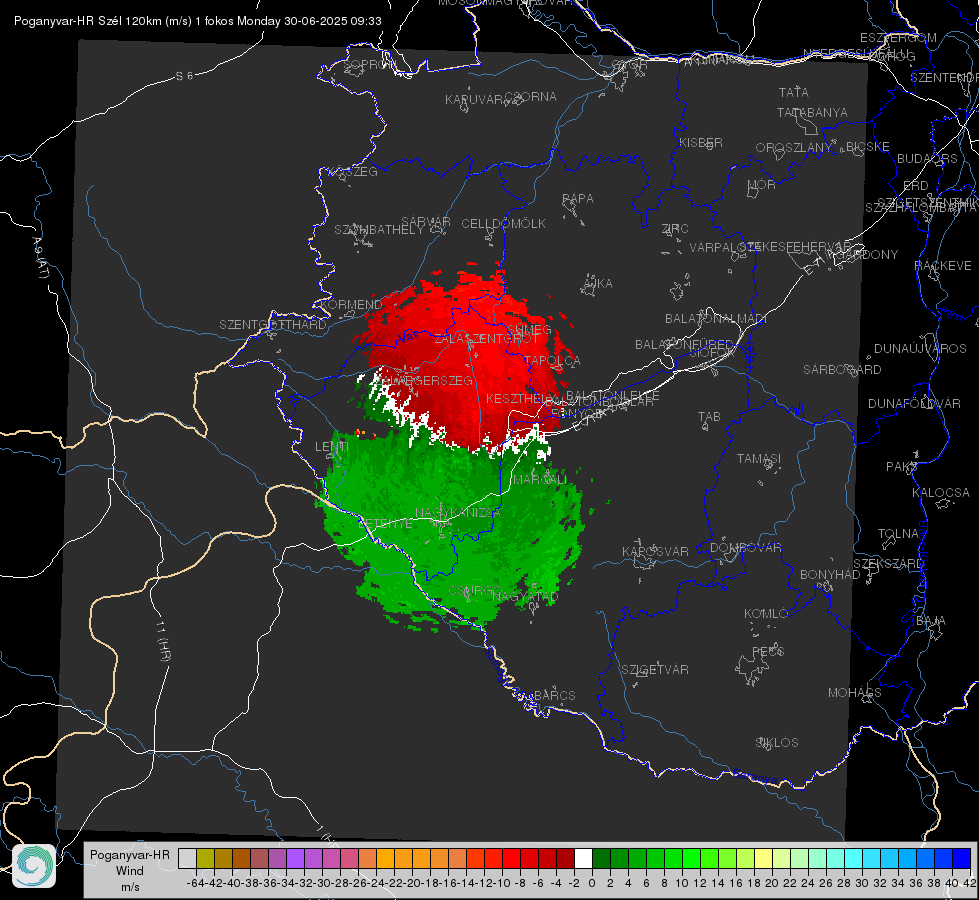979x900 pixels.
Task: Click the TATA city label
Action: click(x=794, y=92)
